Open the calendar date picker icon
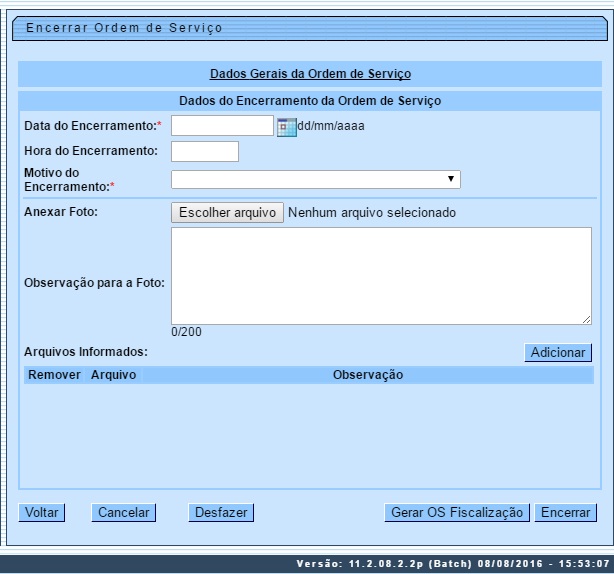This screenshot has width=614, height=574. click(286, 126)
